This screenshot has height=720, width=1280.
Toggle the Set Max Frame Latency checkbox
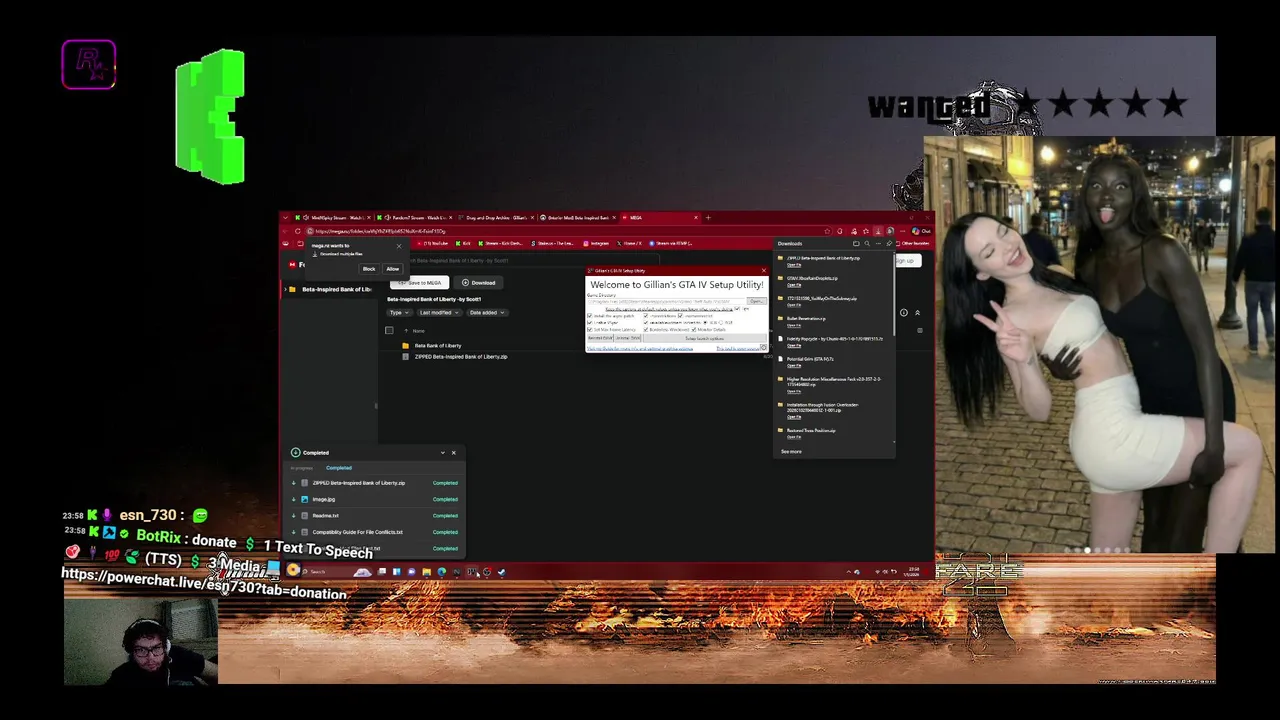(590, 329)
